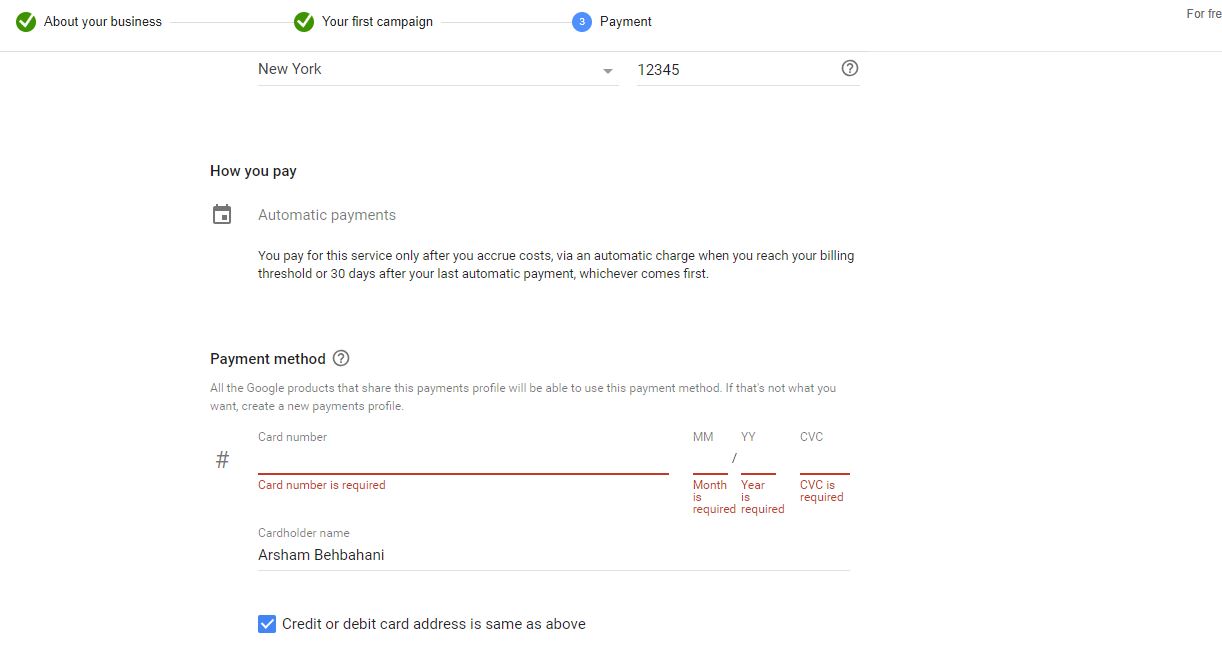The image size is (1222, 666).
Task: Click the green checkmark beside Your first campaign
Action: [x=304, y=22]
